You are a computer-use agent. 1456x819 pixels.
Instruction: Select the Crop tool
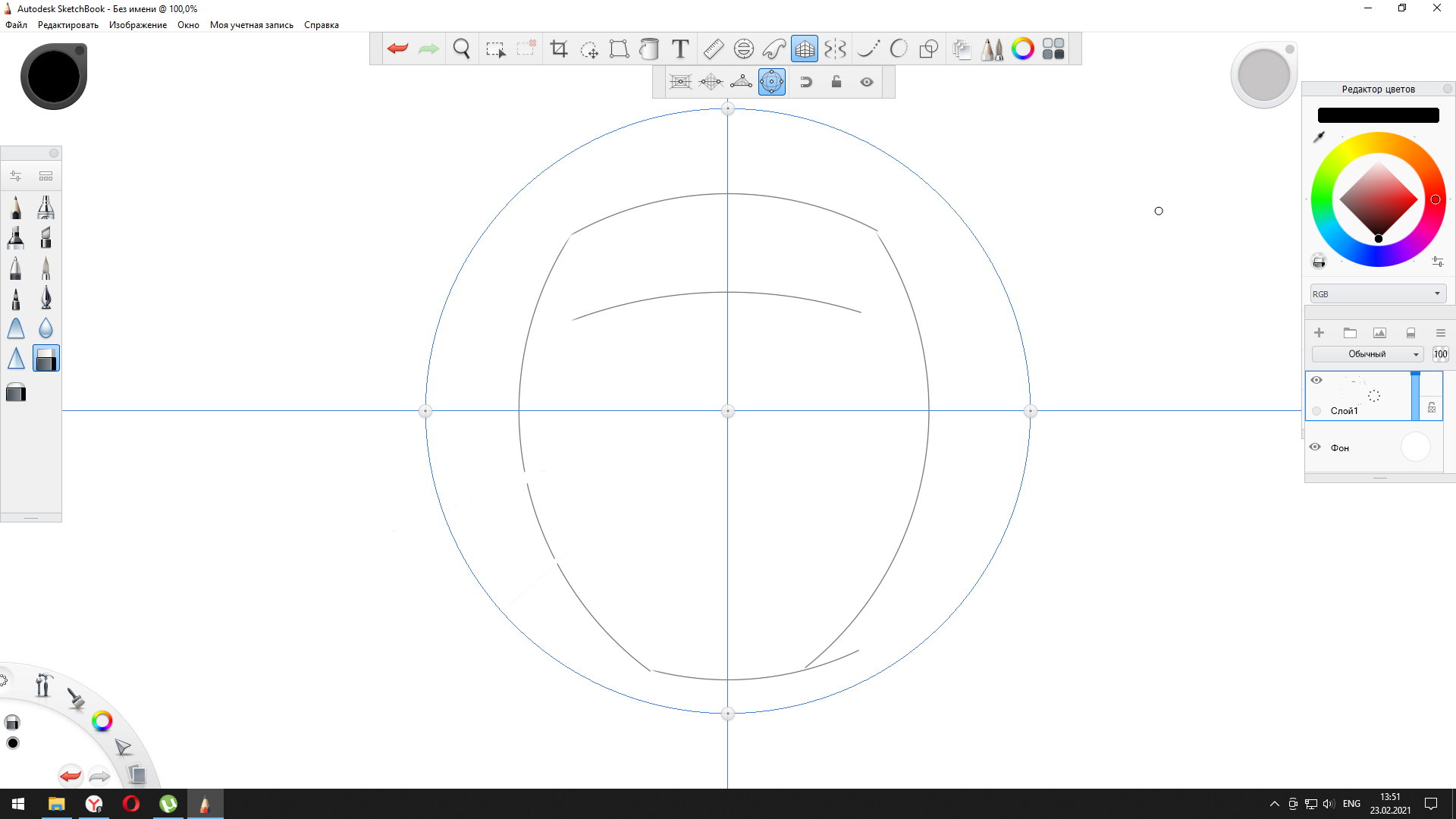559,49
